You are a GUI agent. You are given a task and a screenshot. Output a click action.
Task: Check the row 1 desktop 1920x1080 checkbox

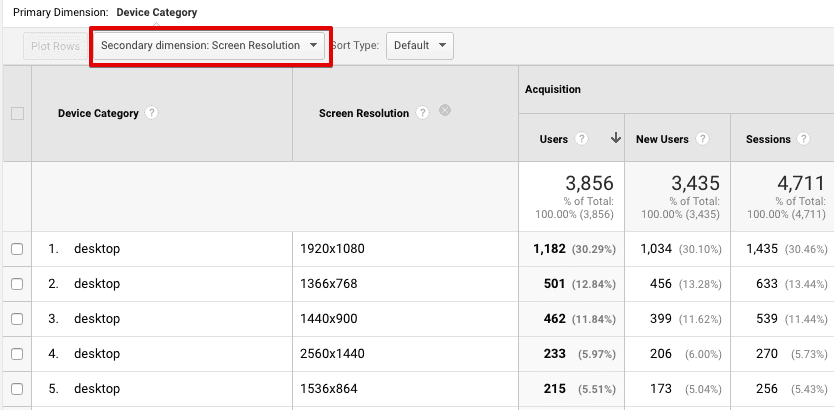tap(17, 249)
